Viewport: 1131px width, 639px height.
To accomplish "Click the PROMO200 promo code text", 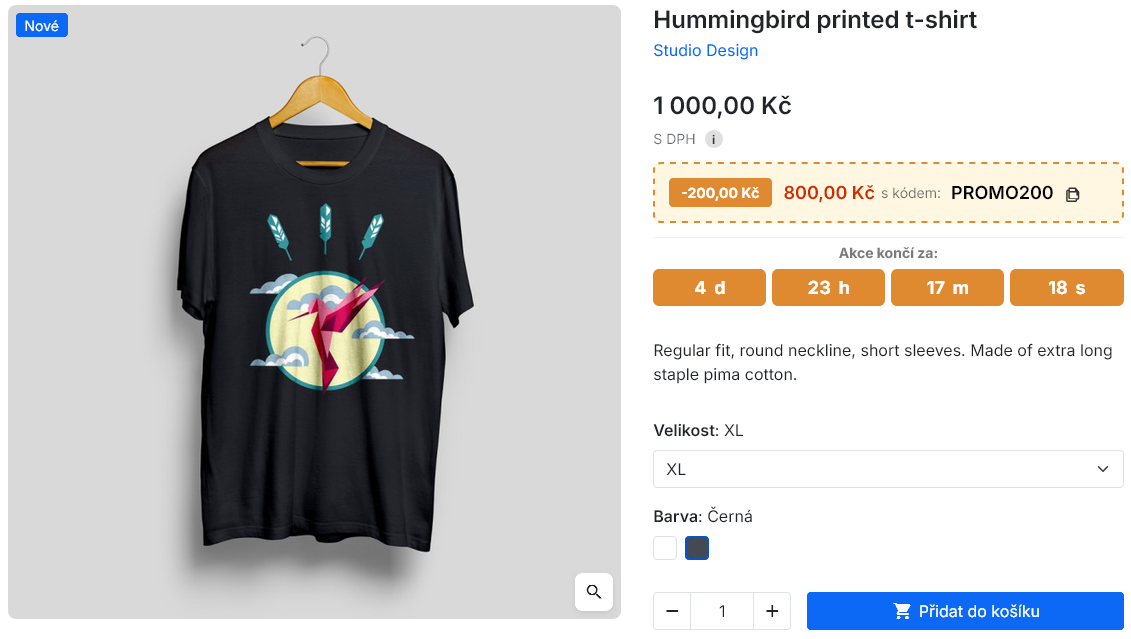I will 1002,193.
